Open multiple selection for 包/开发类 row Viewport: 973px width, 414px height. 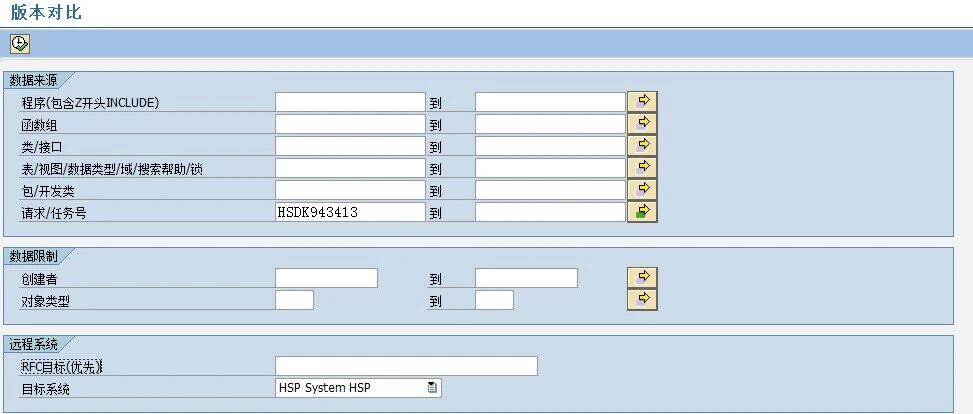tap(642, 189)
